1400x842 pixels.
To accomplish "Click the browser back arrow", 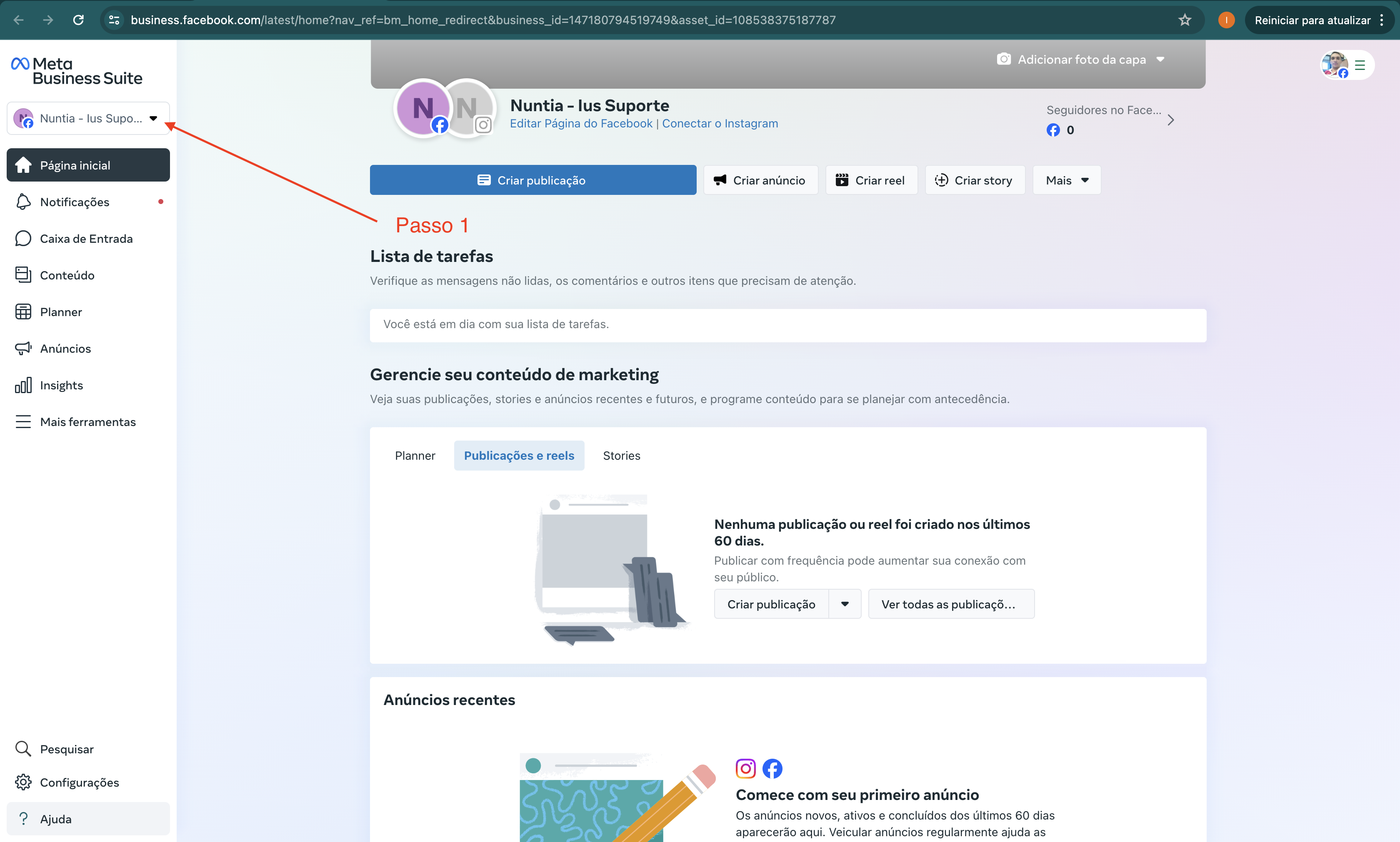I will pos(19,20).
